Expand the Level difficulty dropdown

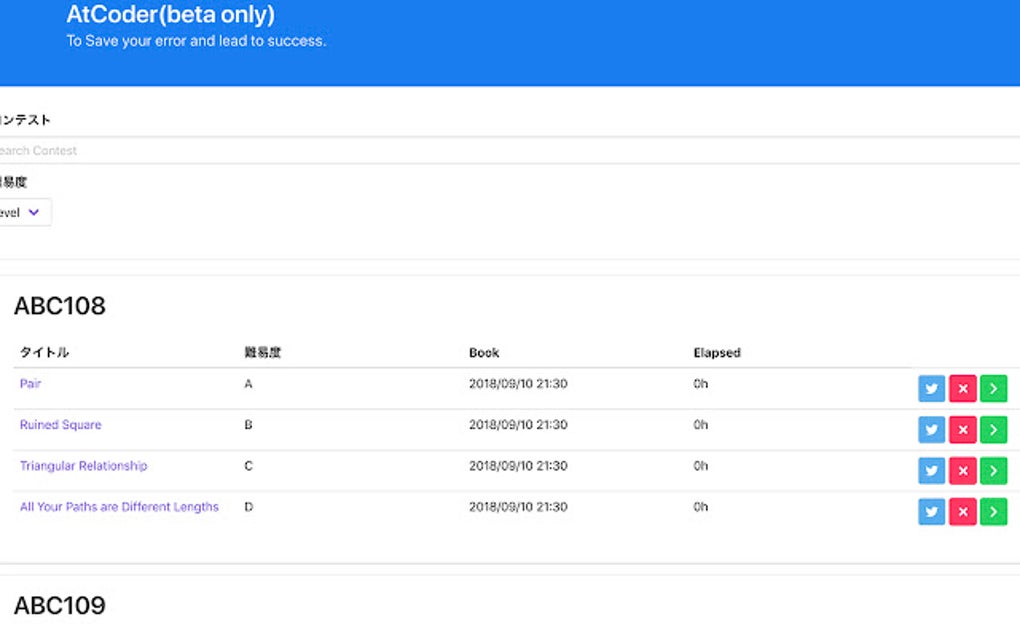(24, 213)
